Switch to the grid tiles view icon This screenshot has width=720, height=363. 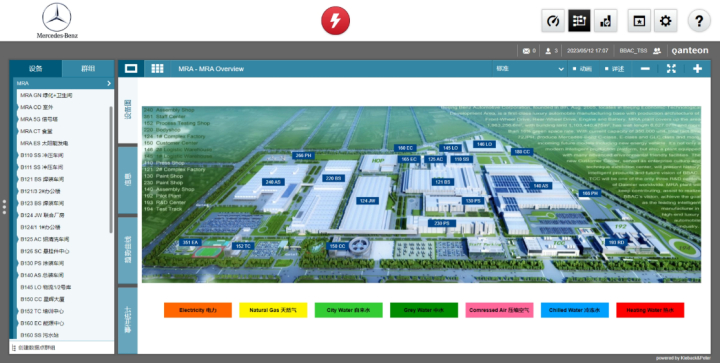coord(158,68)
